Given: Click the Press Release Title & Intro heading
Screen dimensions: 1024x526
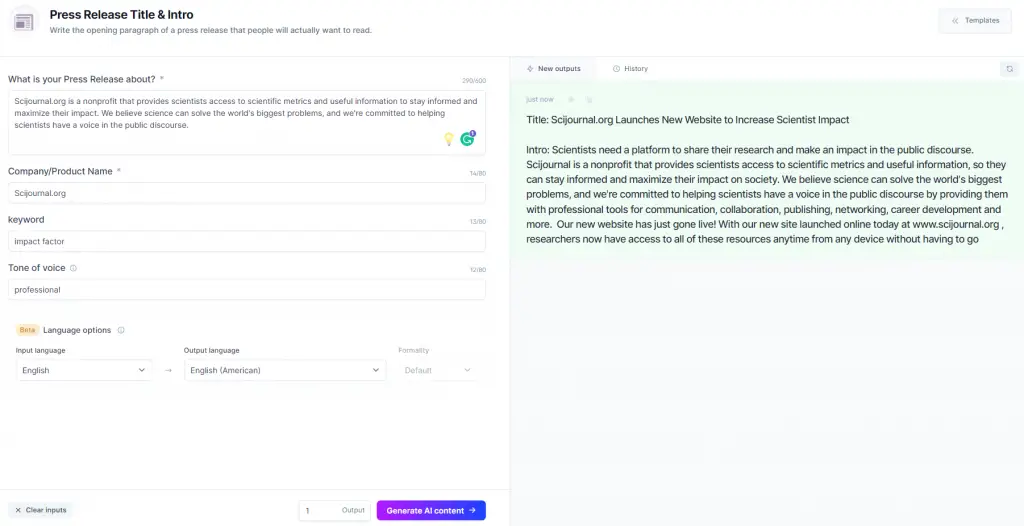Looking at the screenshot, I should [121, 14].
